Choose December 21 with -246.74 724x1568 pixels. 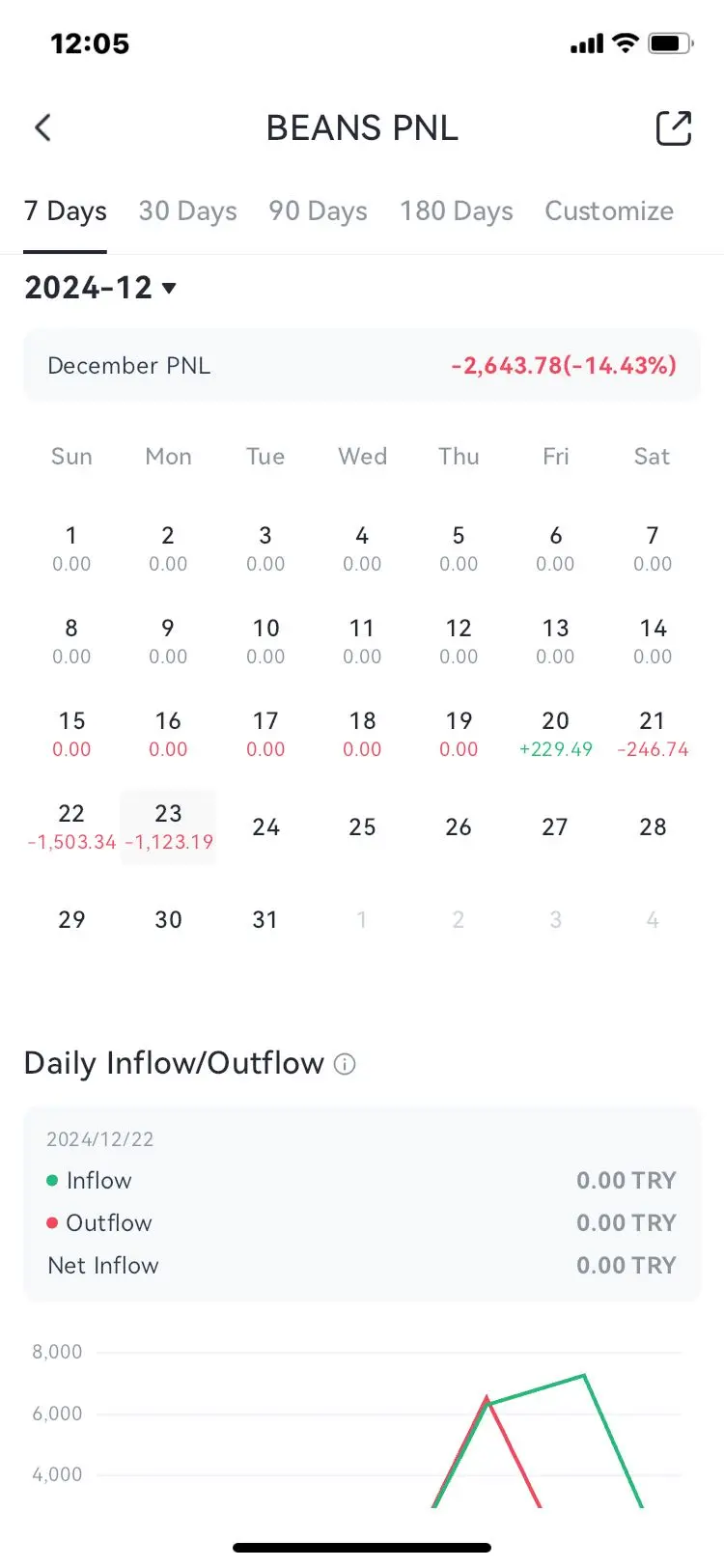(653, 734)
